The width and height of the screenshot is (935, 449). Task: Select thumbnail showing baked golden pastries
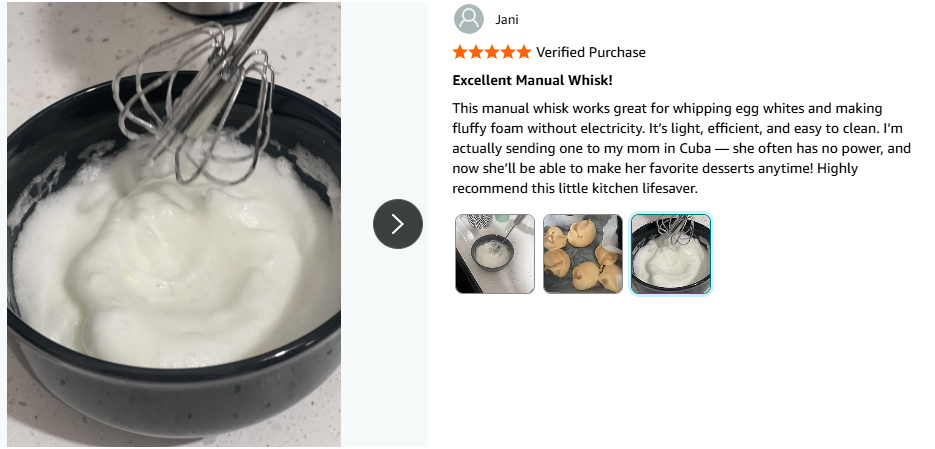(x=583, y=254)
